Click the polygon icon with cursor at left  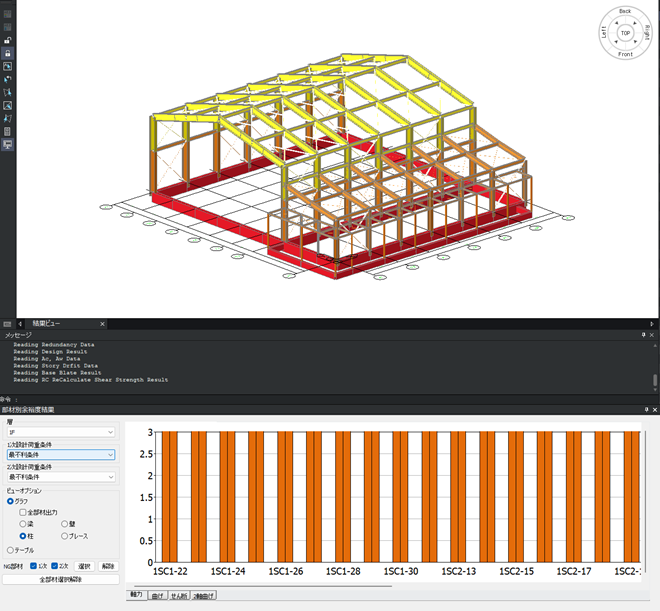tap(7, 119)
